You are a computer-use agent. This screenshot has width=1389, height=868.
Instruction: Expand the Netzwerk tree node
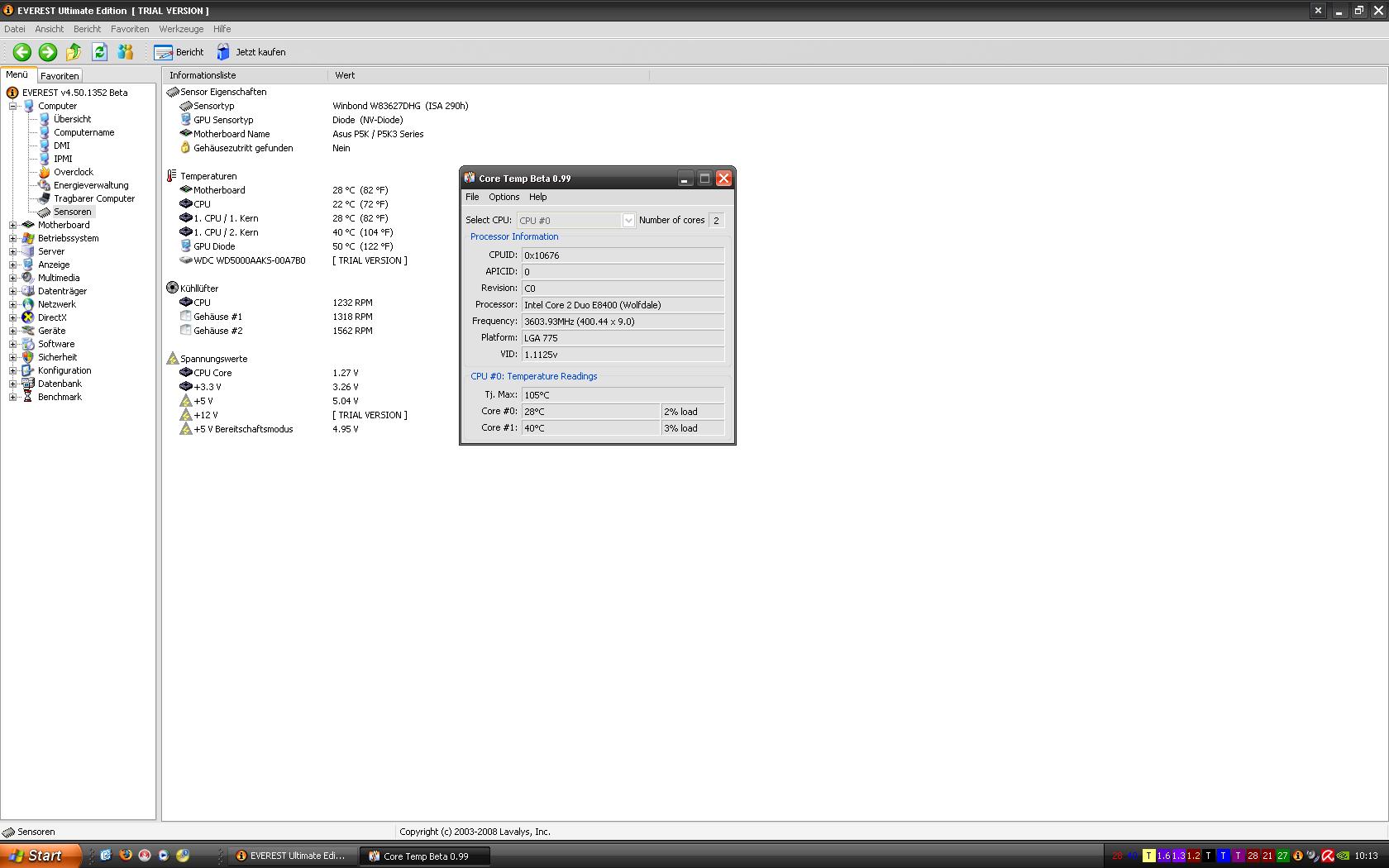[12, 304]
